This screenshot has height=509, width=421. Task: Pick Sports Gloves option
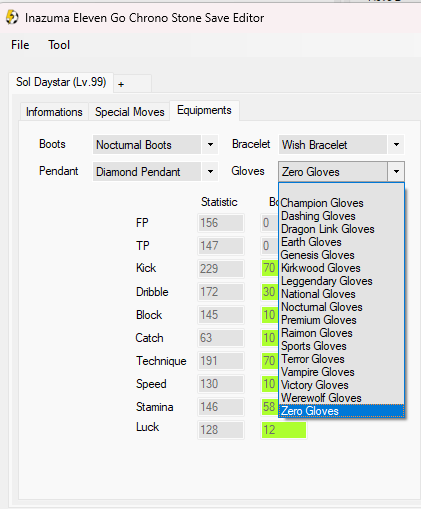click(341, 346)
